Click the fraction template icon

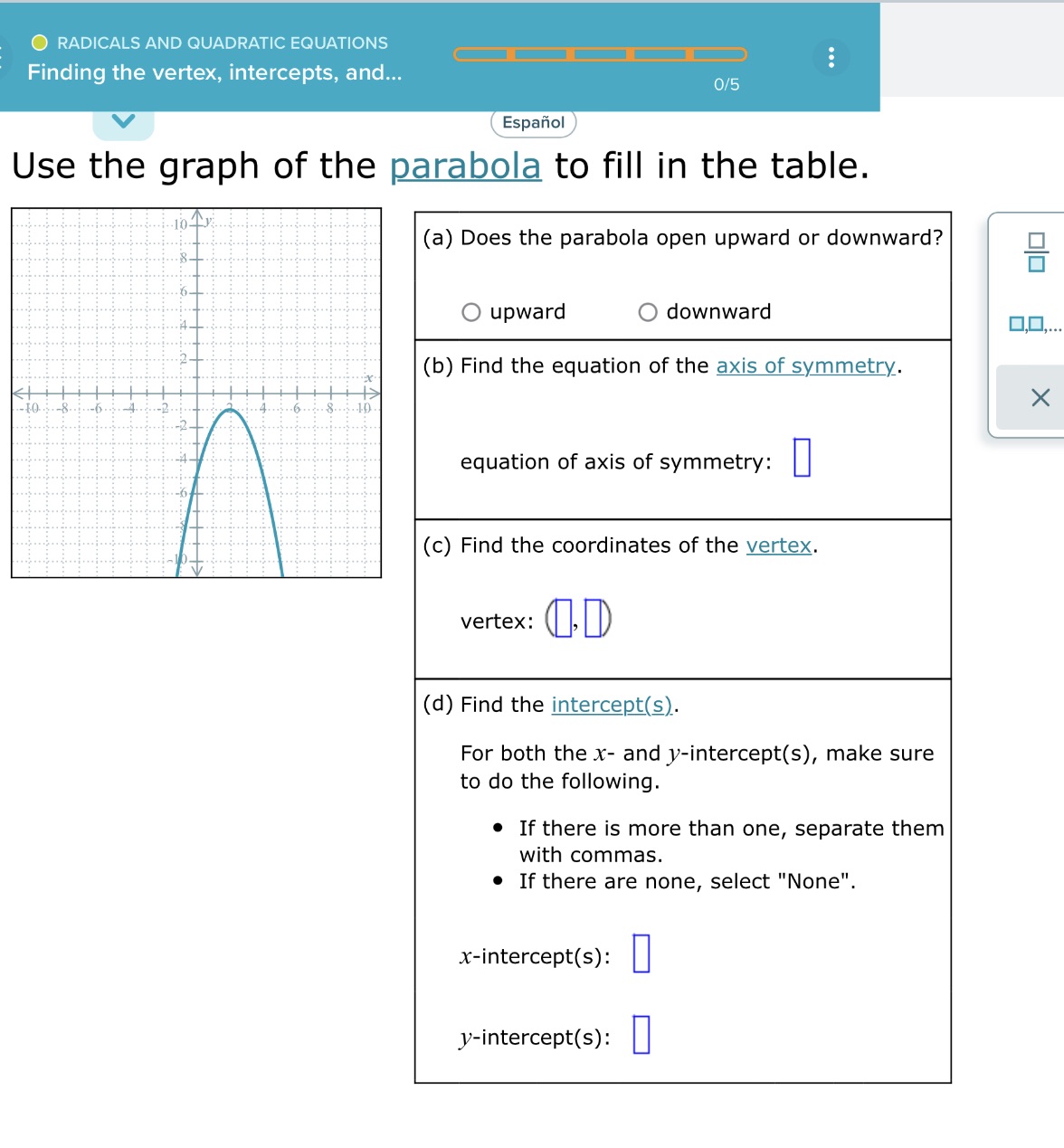pyautogui.click(x=1037, y=257)
